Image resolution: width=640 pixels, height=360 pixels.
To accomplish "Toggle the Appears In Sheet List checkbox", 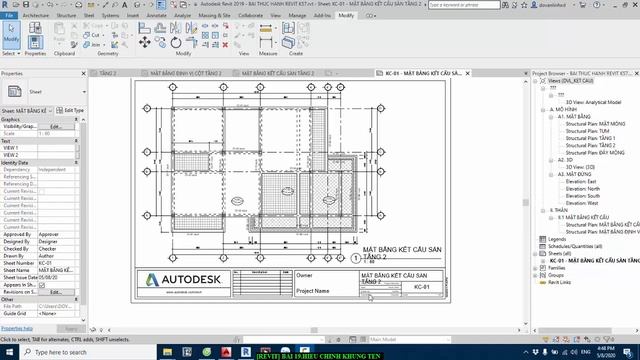I will (42, 285).
